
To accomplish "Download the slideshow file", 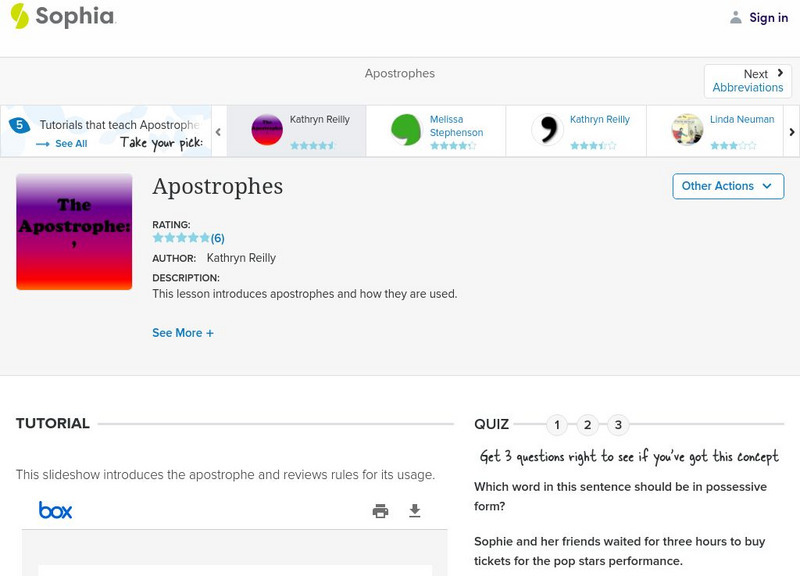I will pyautogui.click(x=415, y=511).
